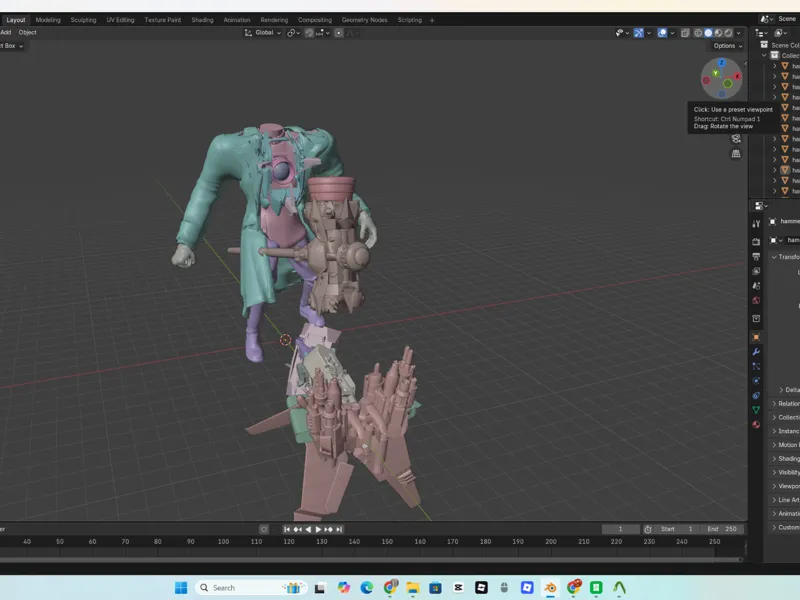
Task: Expand the Line Art panel
Action: point(785,500)
